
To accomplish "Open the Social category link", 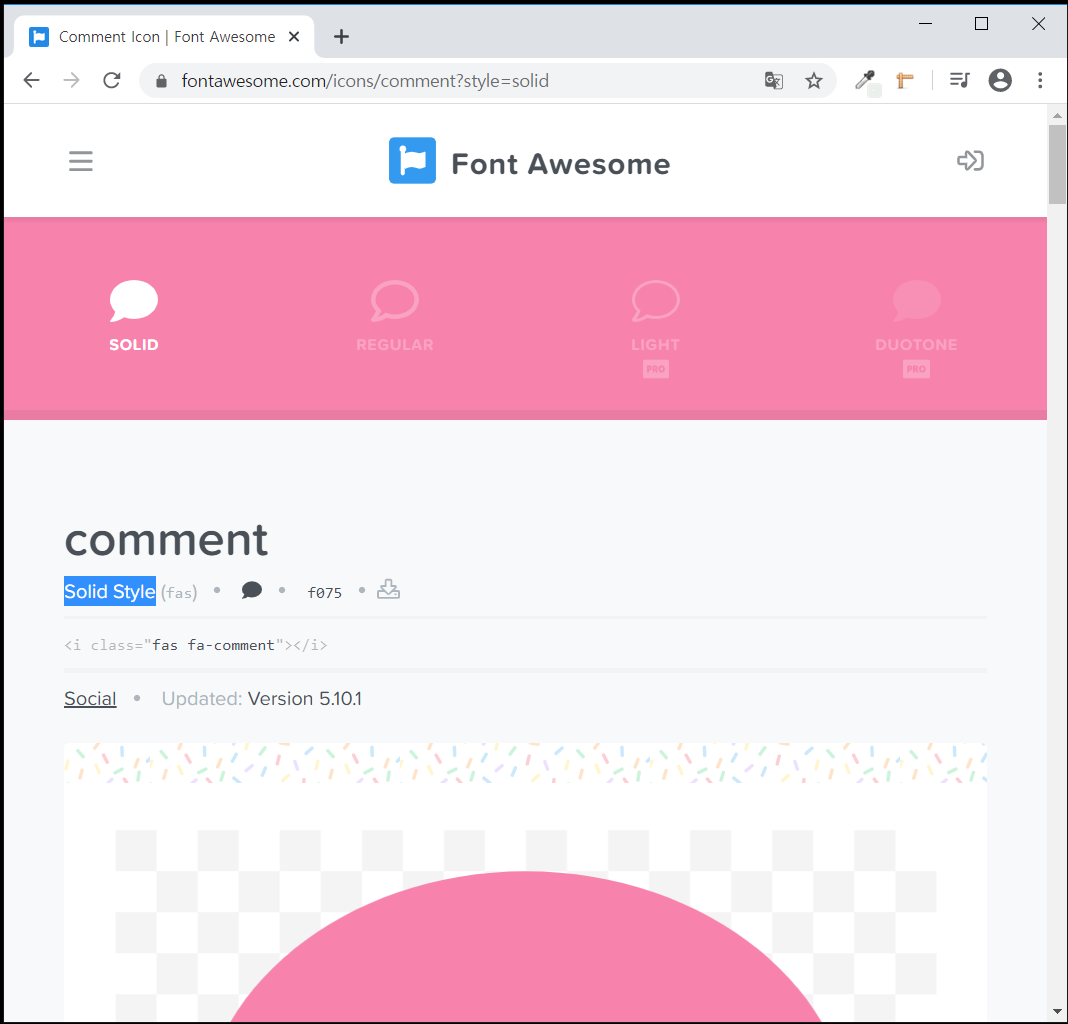I will [x=90, y=699].
